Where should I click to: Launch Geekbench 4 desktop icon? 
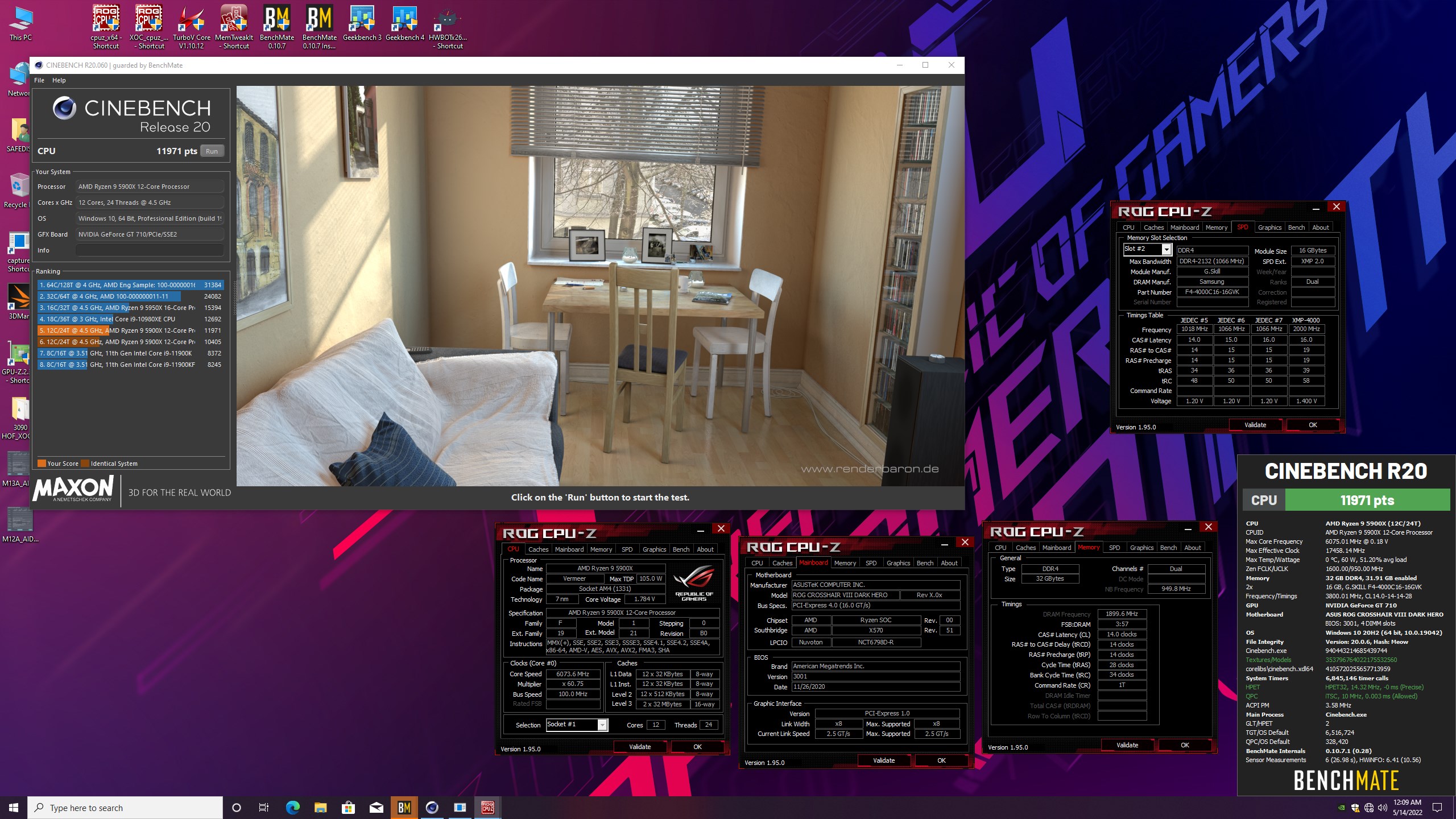[x=404, y=23]
